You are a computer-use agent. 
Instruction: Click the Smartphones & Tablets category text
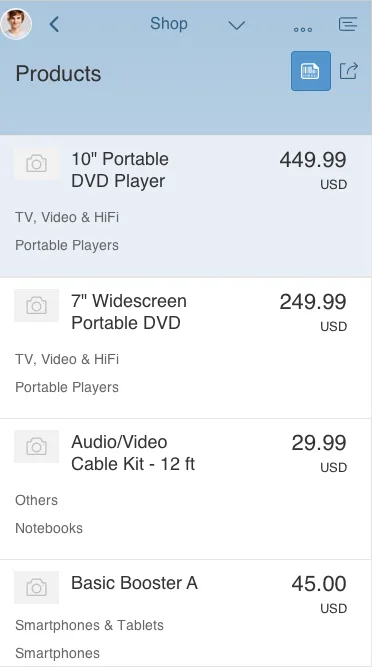[x=89, y=625]
